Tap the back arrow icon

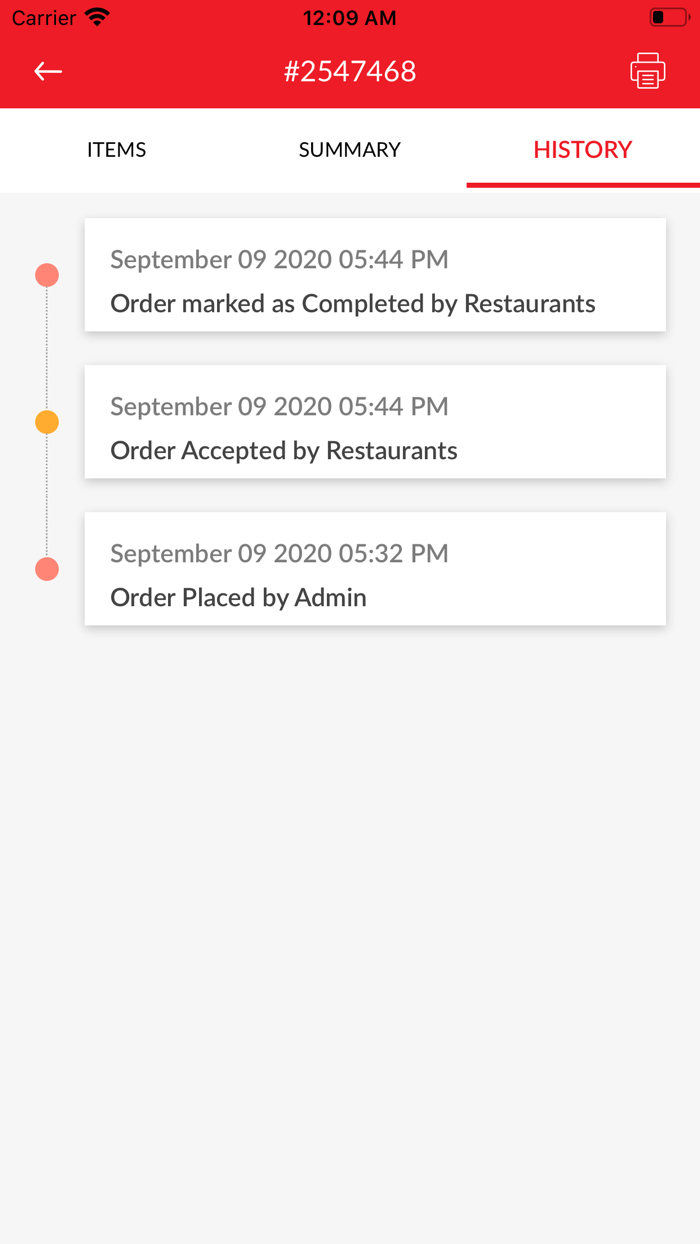[x=47, y=71]
